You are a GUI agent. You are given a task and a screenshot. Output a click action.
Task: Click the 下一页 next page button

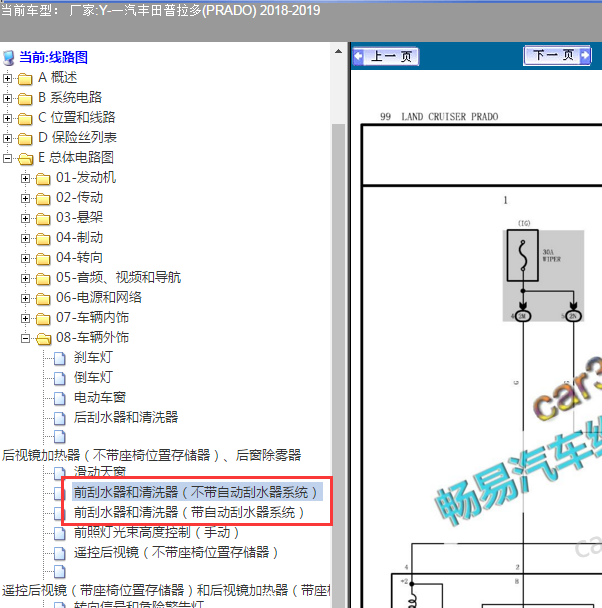[x=557, y=55]
